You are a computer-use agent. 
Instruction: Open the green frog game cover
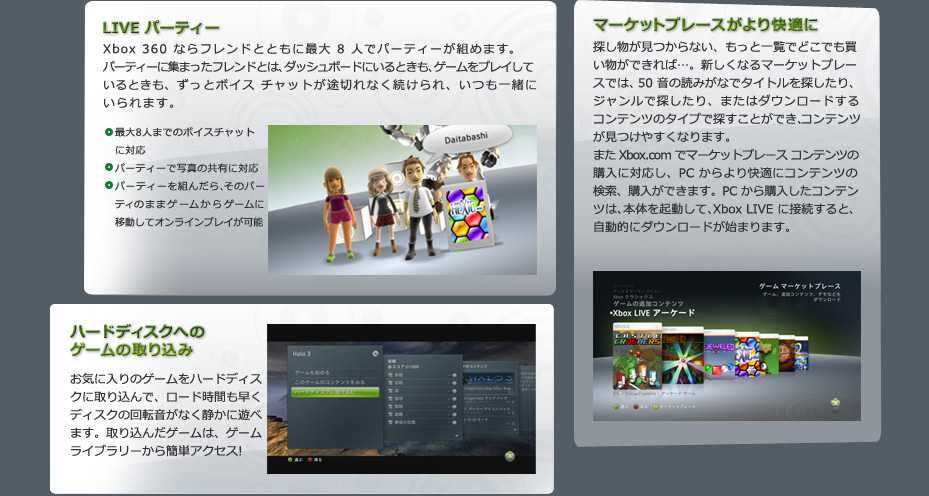(x=769, y=354)
